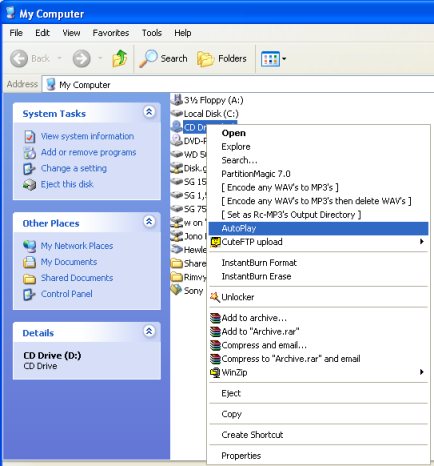
Task: Click the Unlocker wand icon in menu
Action: (x=215, y=297)
